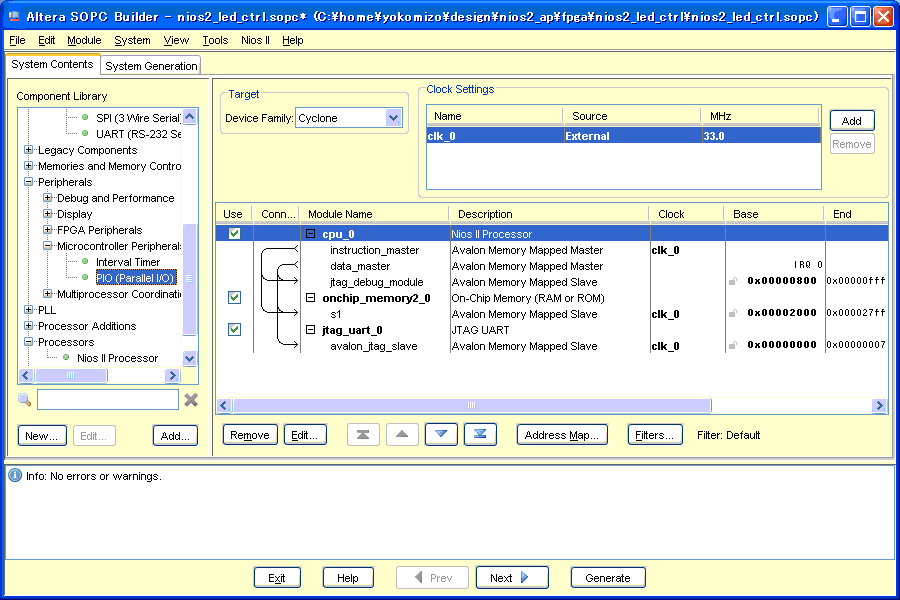
Task: Click the Remove button below the module table
Action: pos(250,435)
